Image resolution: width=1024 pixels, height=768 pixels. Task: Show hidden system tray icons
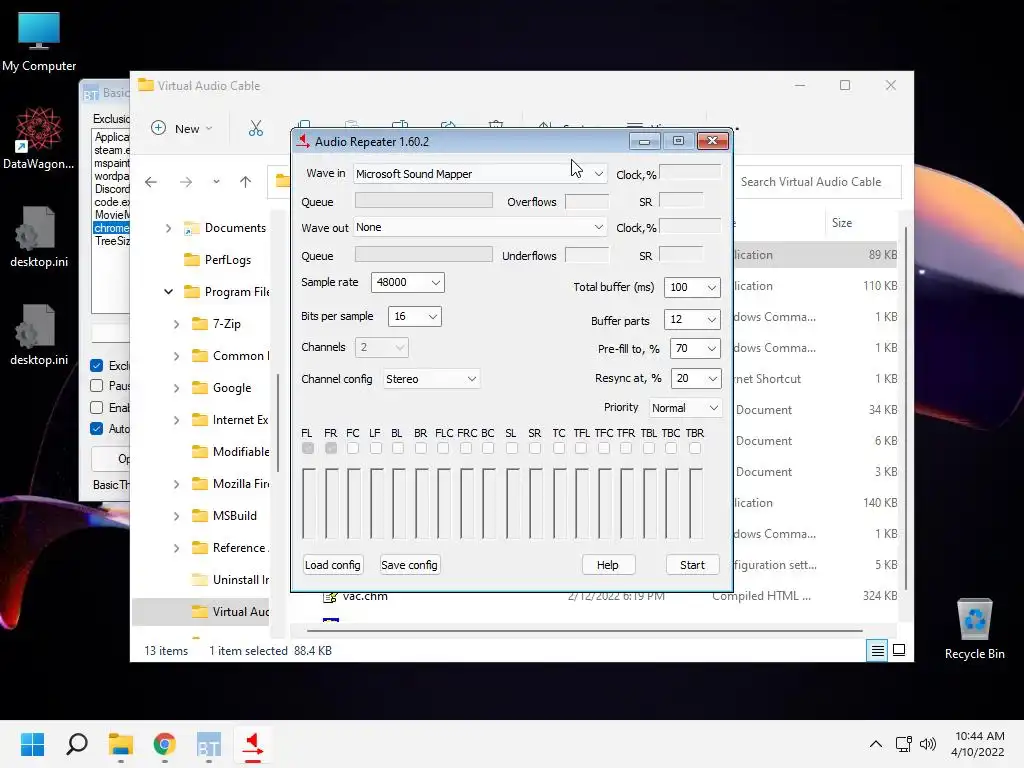click(x=876, y=744)
